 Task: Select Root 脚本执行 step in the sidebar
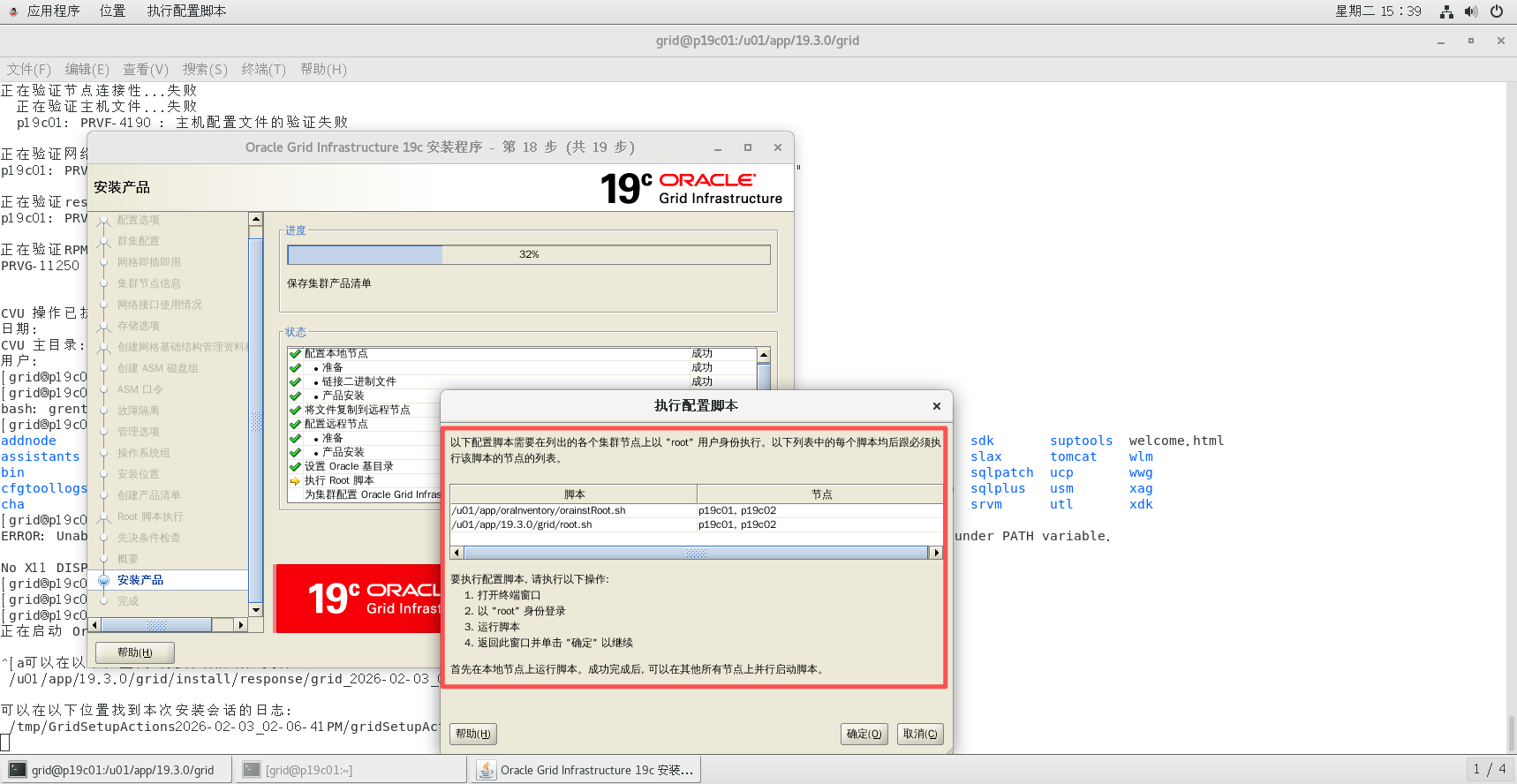(151, 516)
